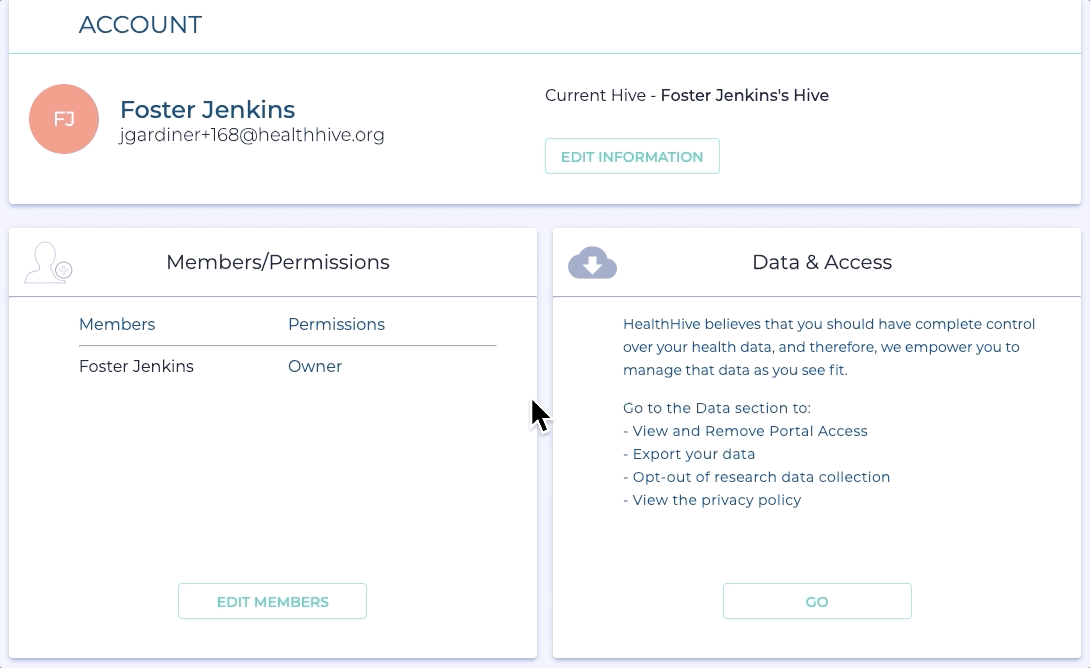This screenshot has width=1090, height=668.
Task: Click the FJ profile avatar circle
Action: [64, 119]
